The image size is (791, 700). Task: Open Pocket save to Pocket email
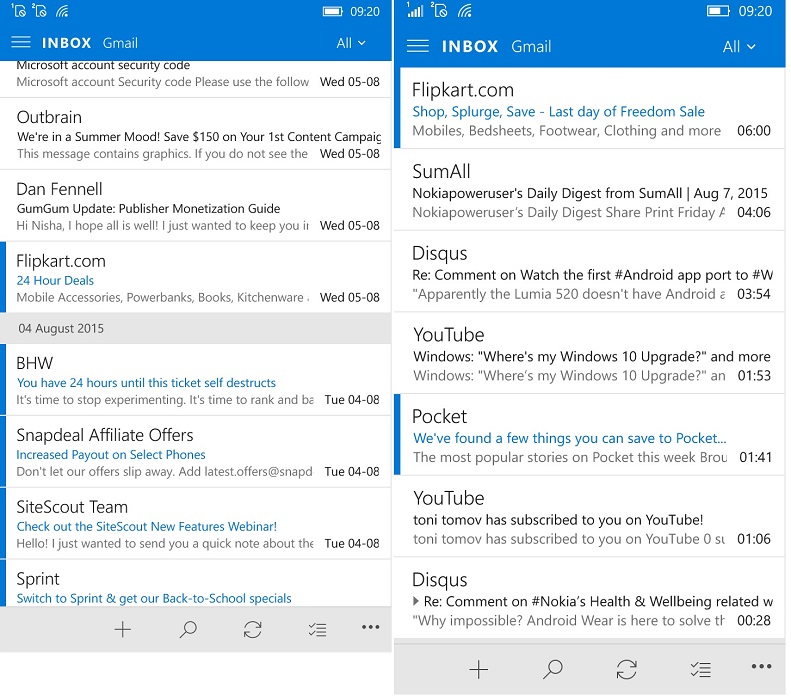coord(590,435)
